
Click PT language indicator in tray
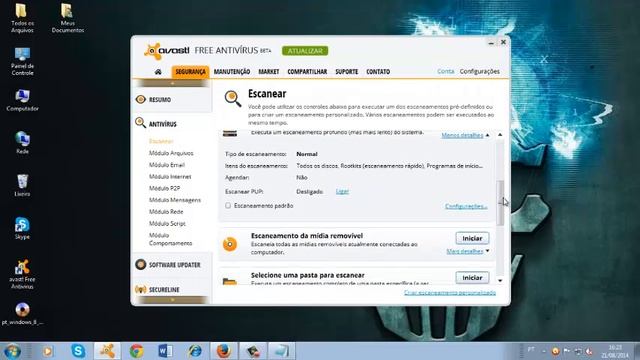click(x=531, y=349)
